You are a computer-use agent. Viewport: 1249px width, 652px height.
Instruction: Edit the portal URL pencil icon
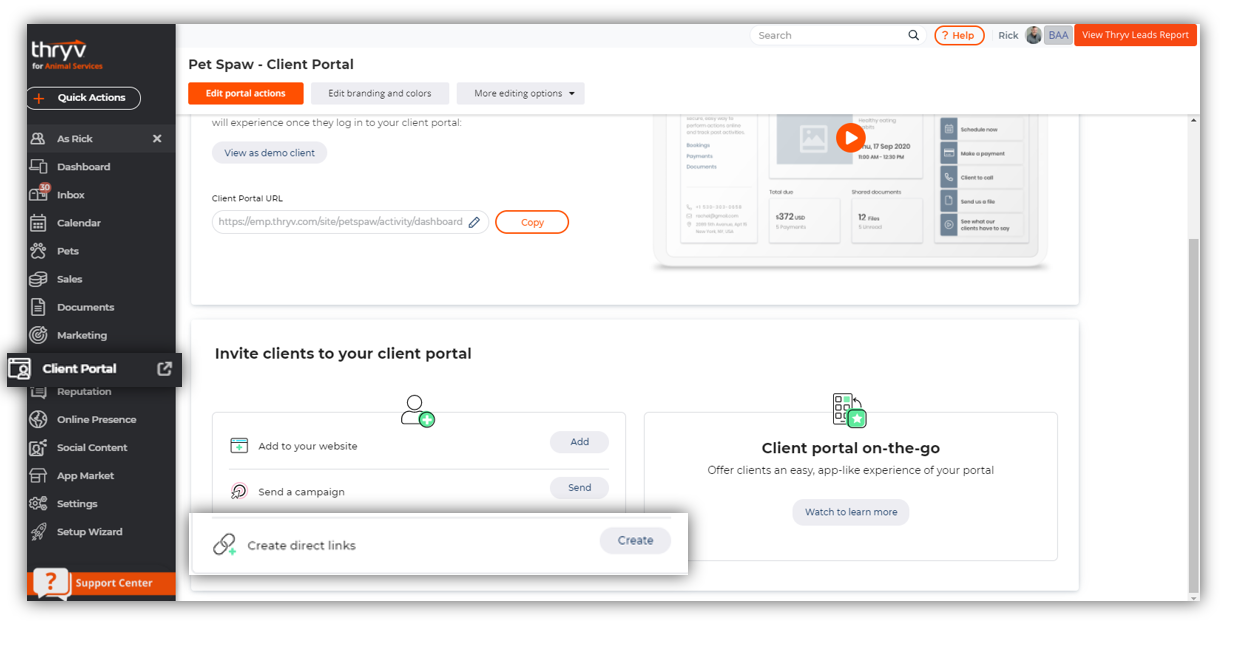tap(475, 222)
